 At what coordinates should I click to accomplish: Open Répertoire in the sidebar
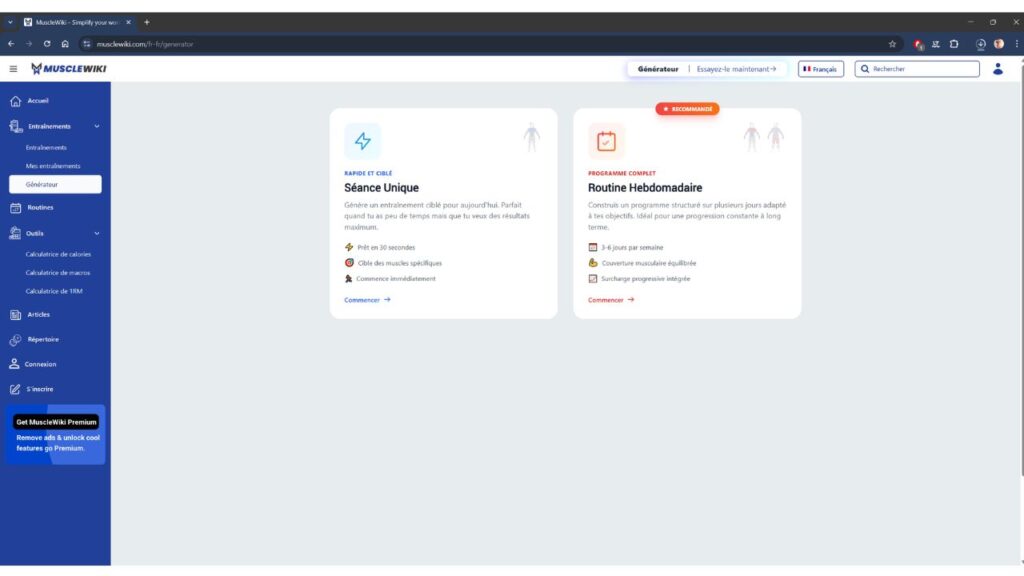coord(43,339)
